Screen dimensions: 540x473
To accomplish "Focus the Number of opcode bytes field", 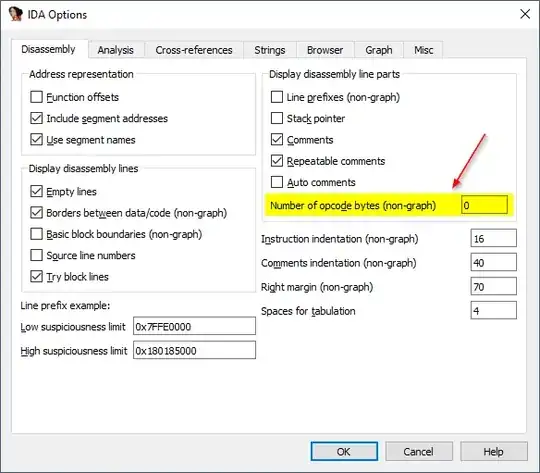I will [484, 205].
